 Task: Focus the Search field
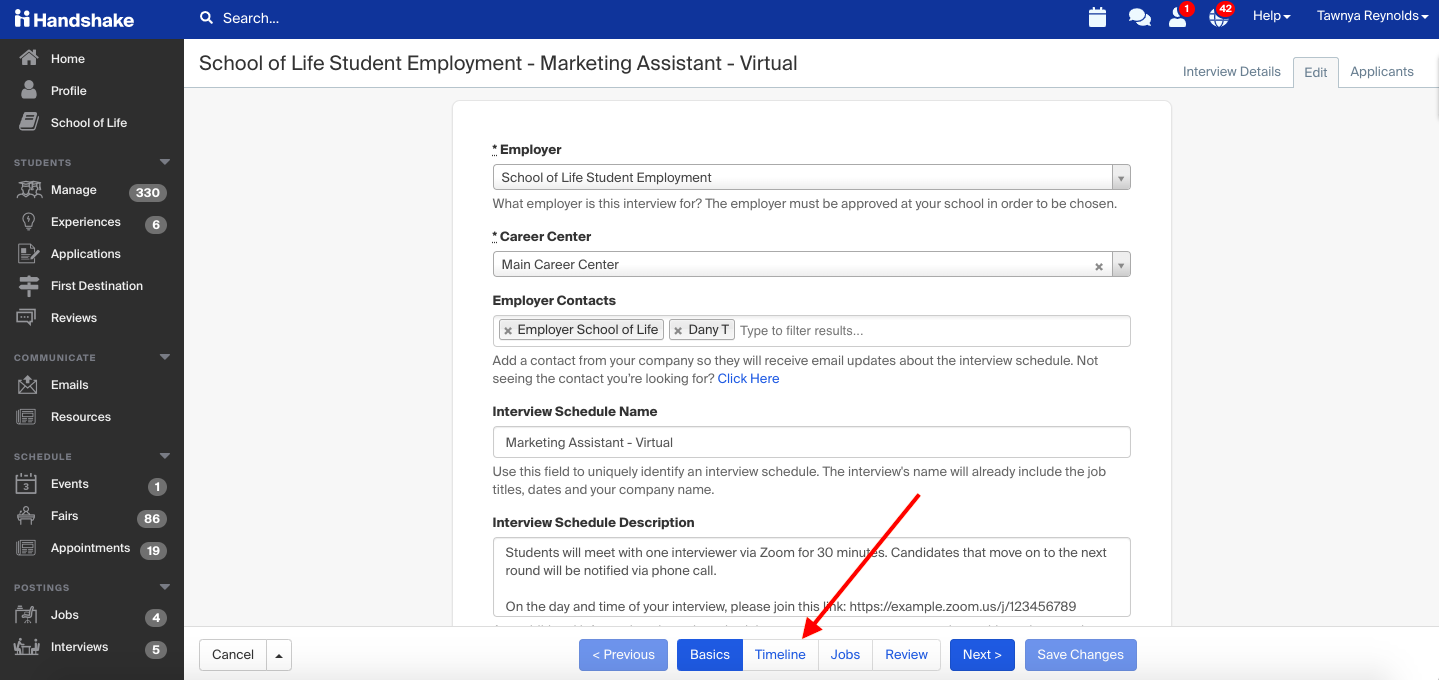point(251,18)
